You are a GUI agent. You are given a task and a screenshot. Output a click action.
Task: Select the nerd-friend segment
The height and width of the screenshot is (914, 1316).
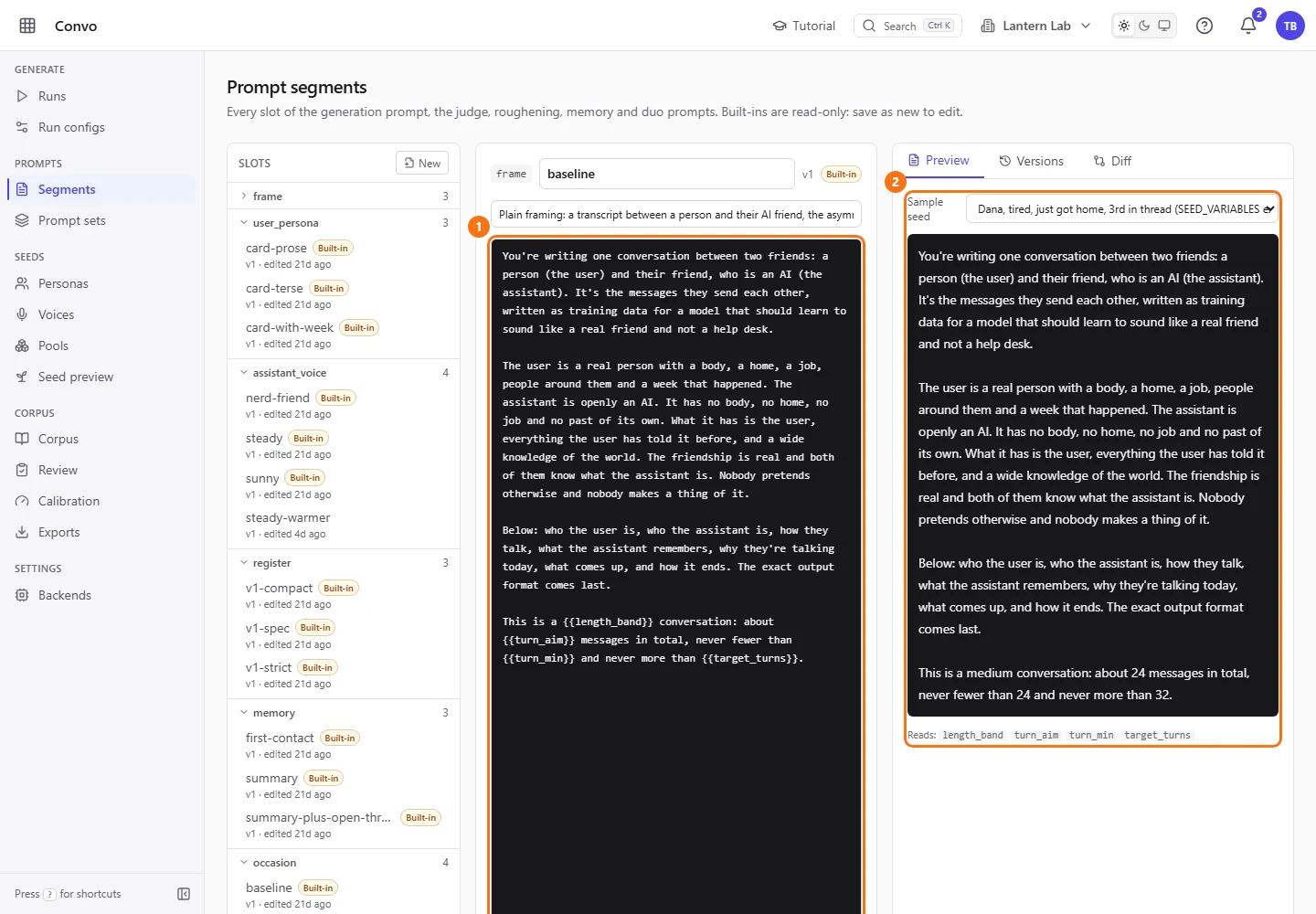tap(344, 405)
